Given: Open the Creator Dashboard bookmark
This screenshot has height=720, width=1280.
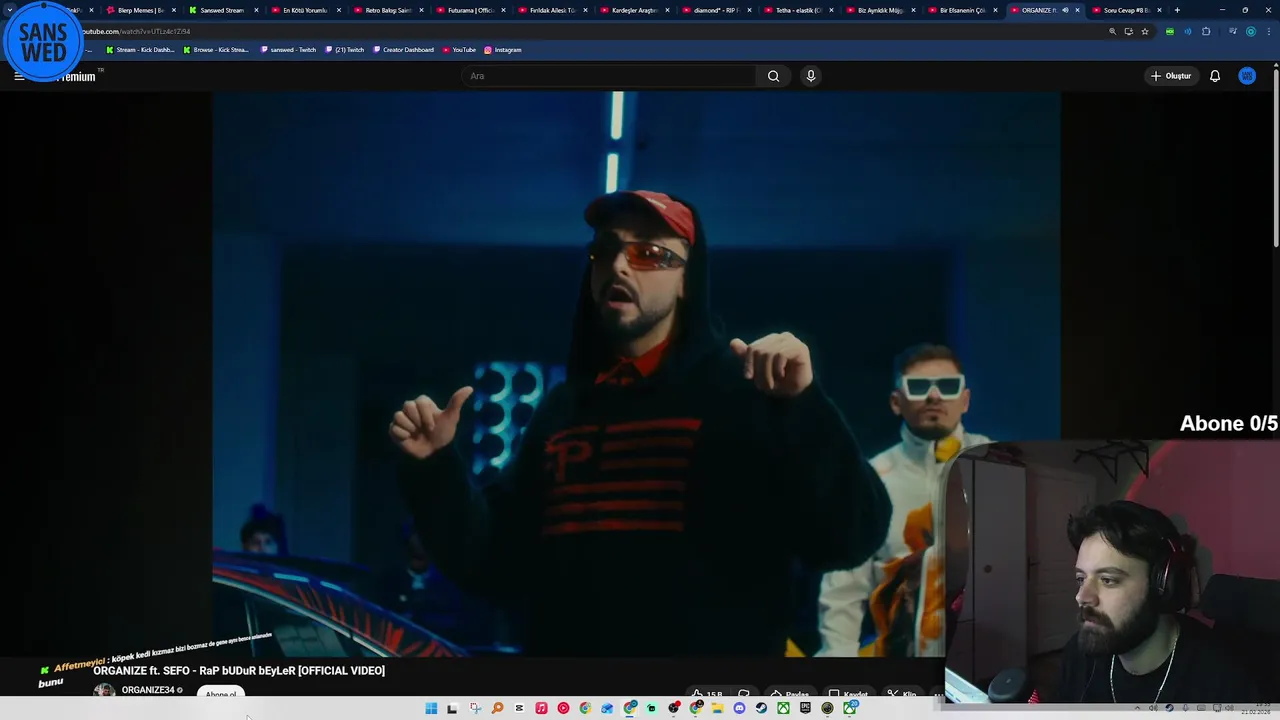Looking at the screenshot, I should tap(403, 49).
